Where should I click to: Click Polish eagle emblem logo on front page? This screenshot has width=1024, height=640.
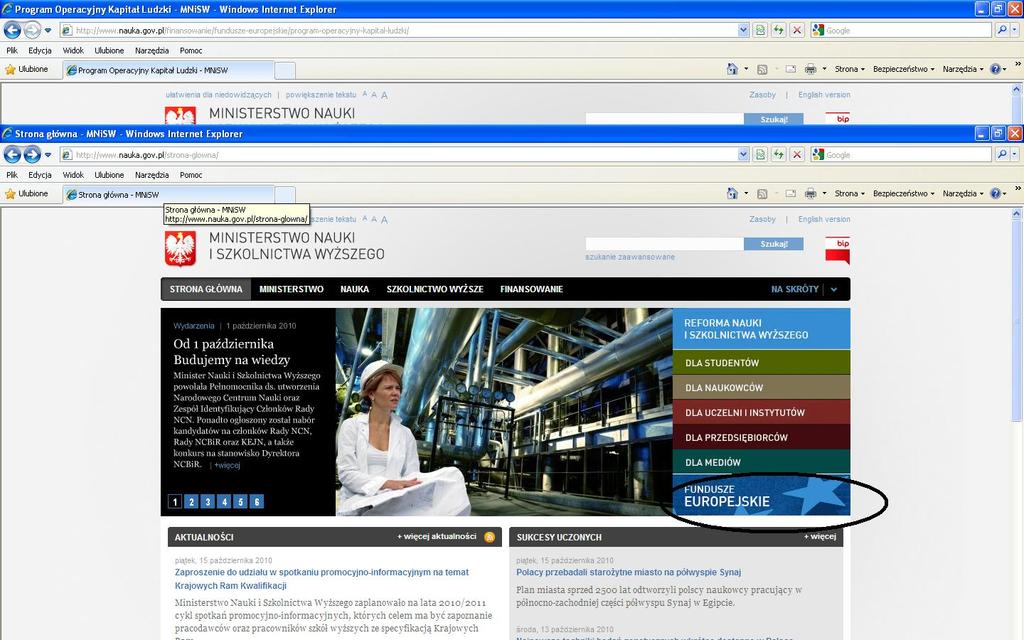pyautogui.click(x=180, y=249)
